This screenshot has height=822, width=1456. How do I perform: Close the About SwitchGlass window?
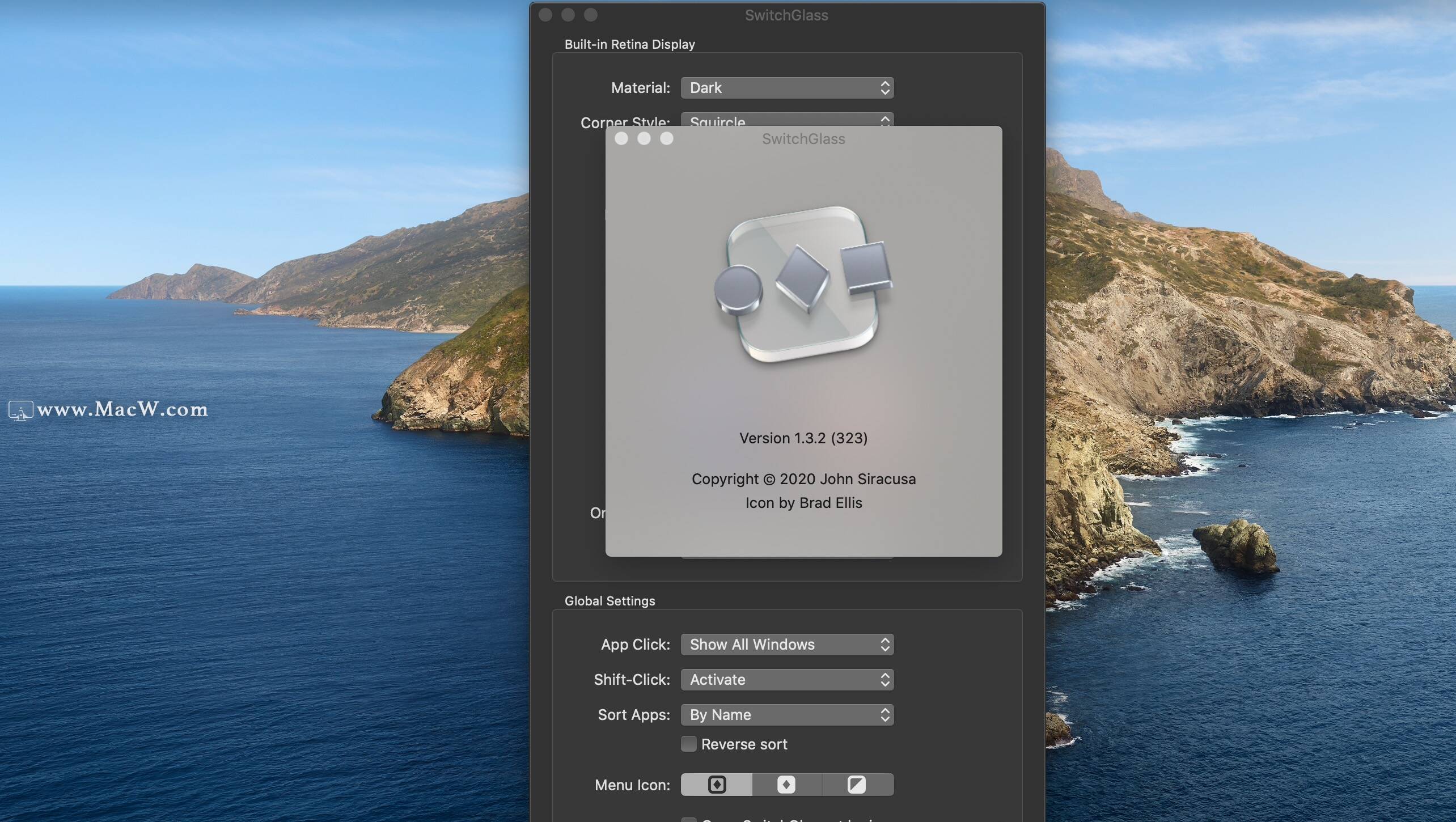(621, 138)
